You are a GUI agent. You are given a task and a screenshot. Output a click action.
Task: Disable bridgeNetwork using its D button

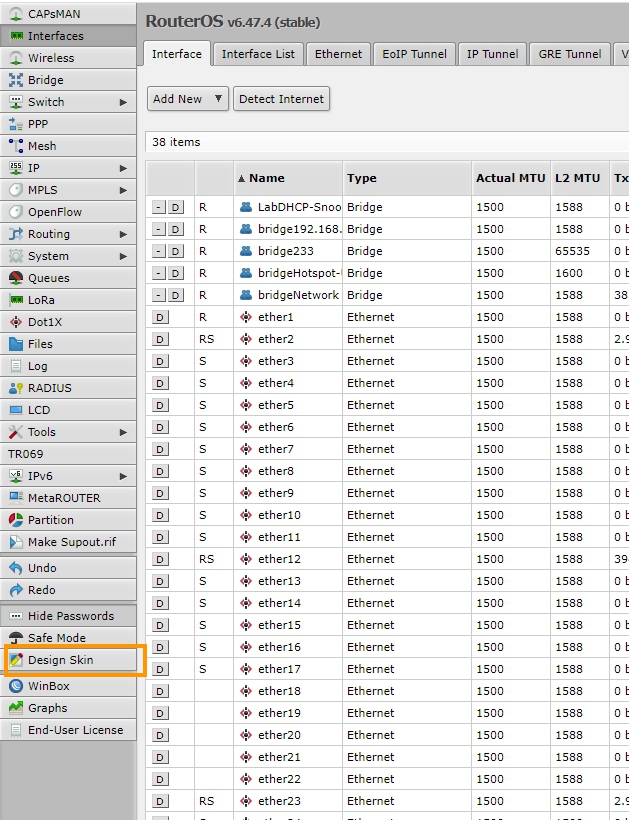click(x=176, y=295)
